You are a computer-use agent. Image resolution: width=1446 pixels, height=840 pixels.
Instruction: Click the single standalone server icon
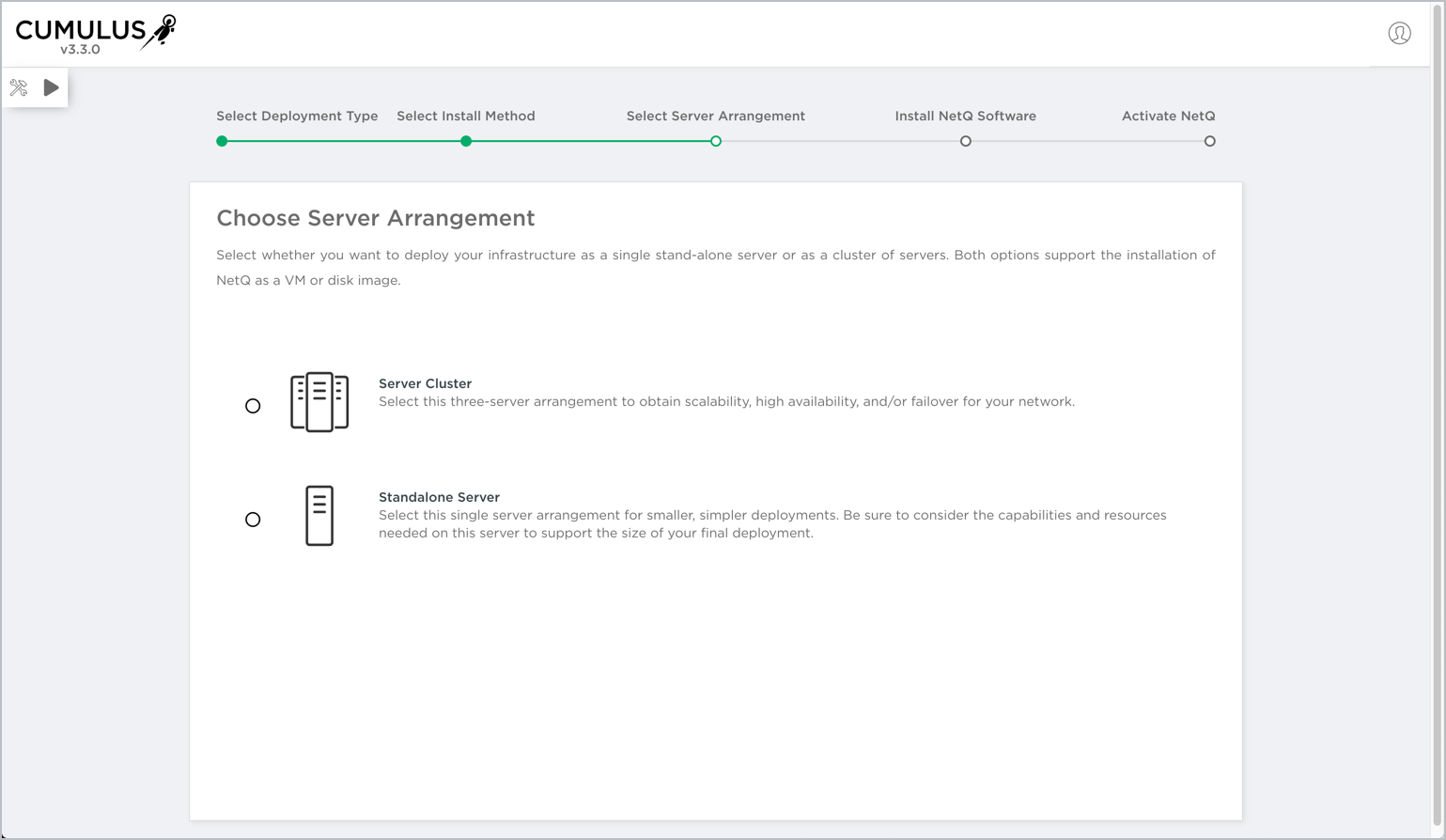click(319, 516)
